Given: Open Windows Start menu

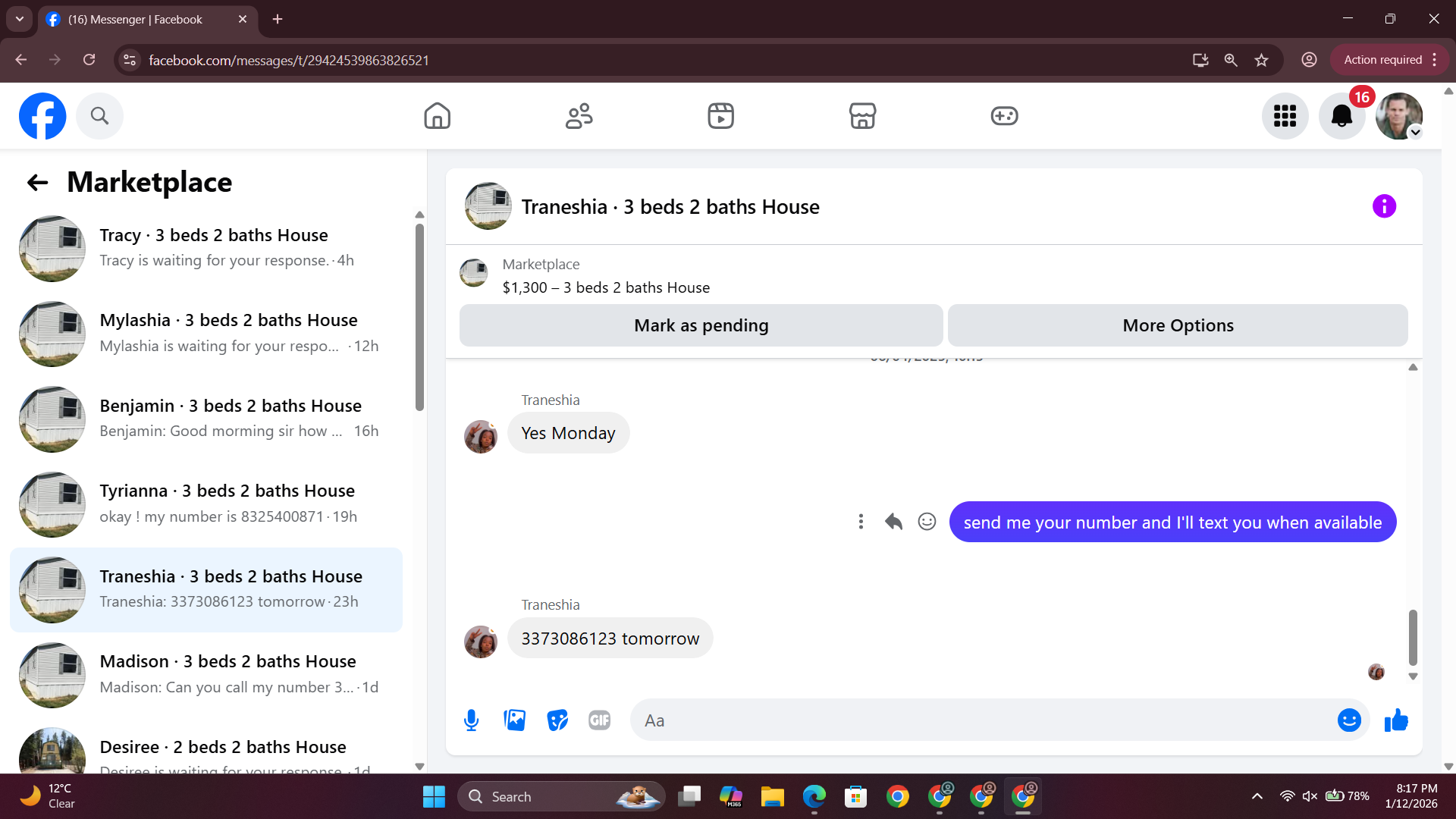Looking at the screenshot, I should pos(434,797).
